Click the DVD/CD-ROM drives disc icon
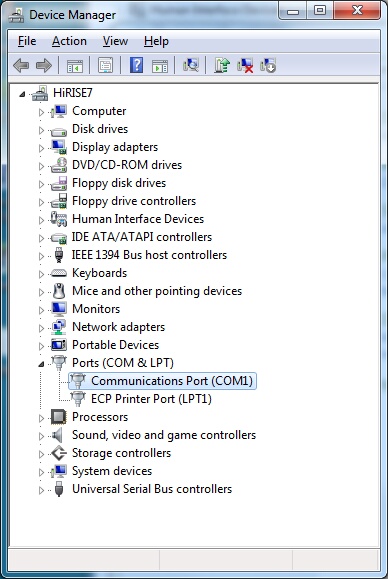This screenshot has height=579, width=388. pyautogui.click(x=59, y=165)
